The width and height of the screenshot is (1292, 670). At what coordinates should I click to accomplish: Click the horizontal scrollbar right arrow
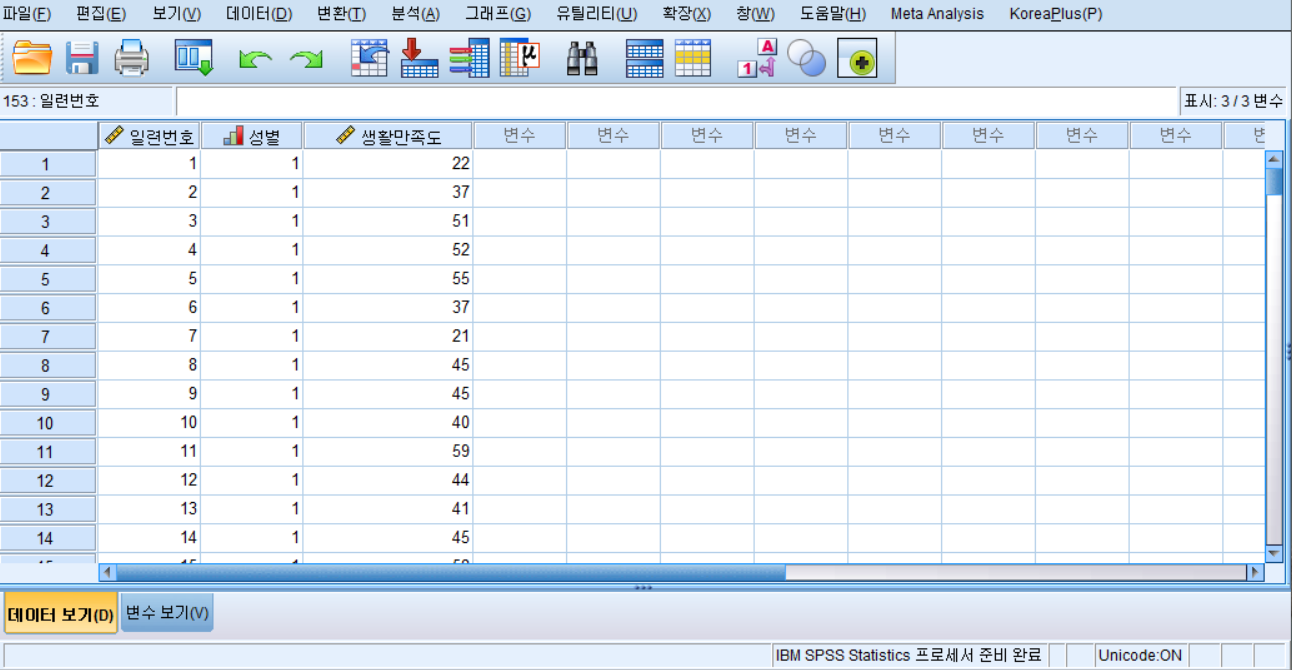pos(1256,573)
